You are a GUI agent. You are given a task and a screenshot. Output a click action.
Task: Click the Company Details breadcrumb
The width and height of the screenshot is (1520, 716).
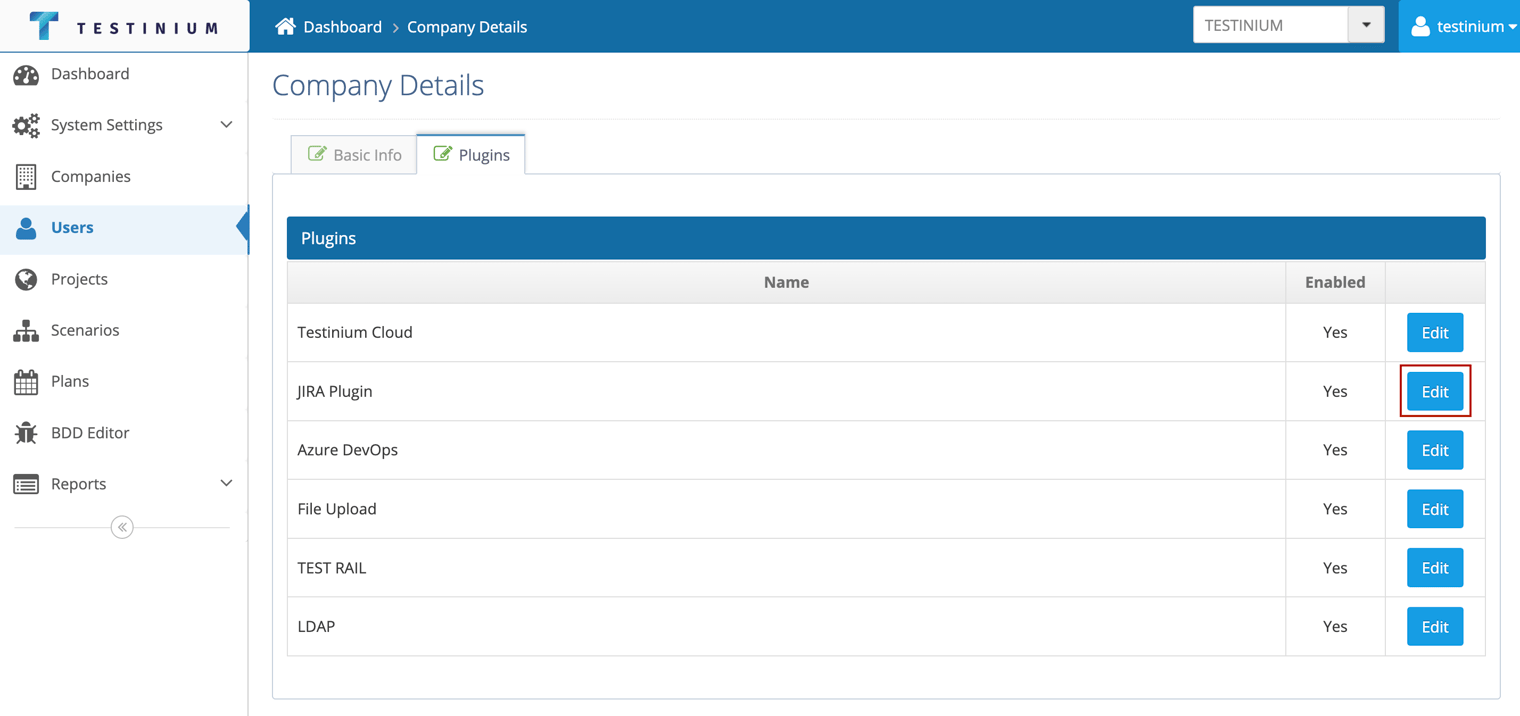(467, 27)
